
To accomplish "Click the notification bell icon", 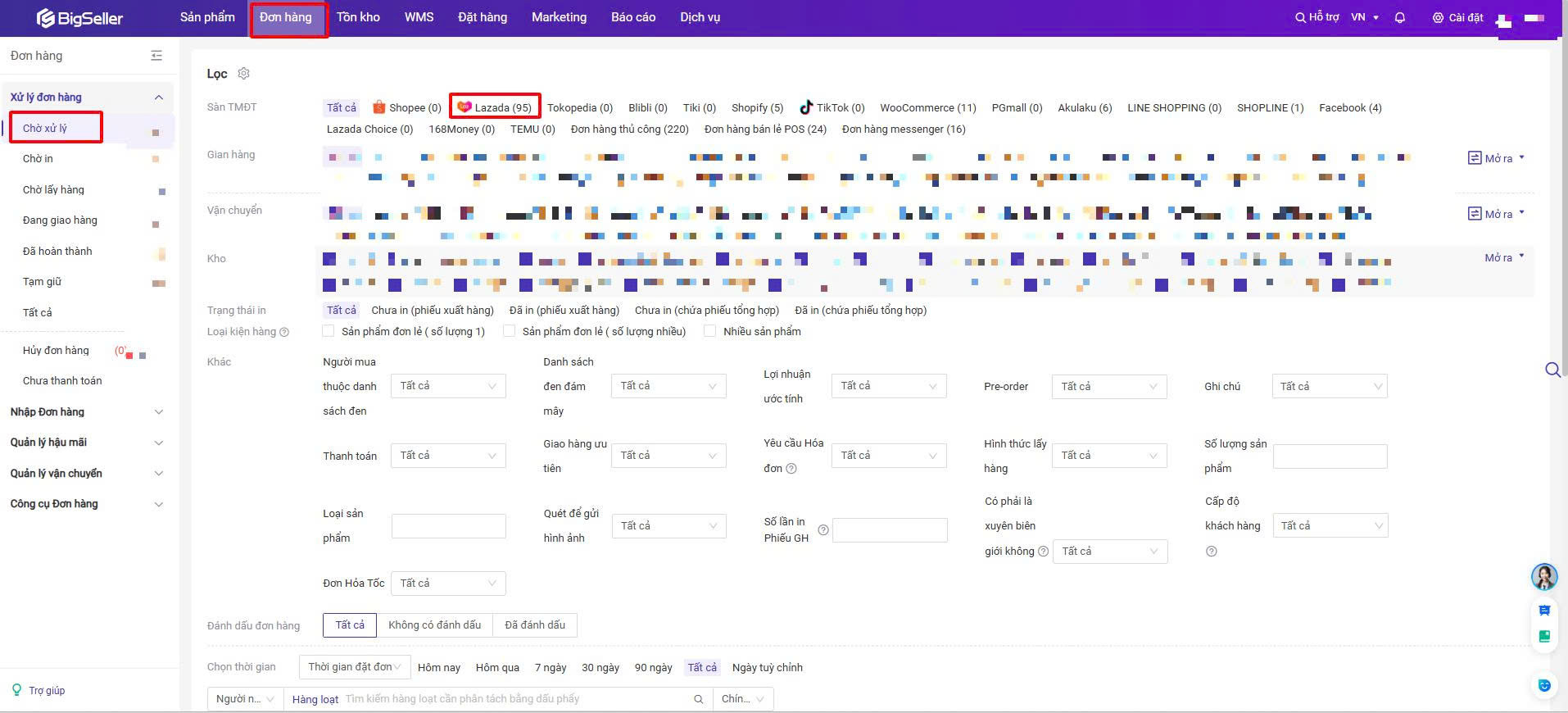I will (1399, 17).
